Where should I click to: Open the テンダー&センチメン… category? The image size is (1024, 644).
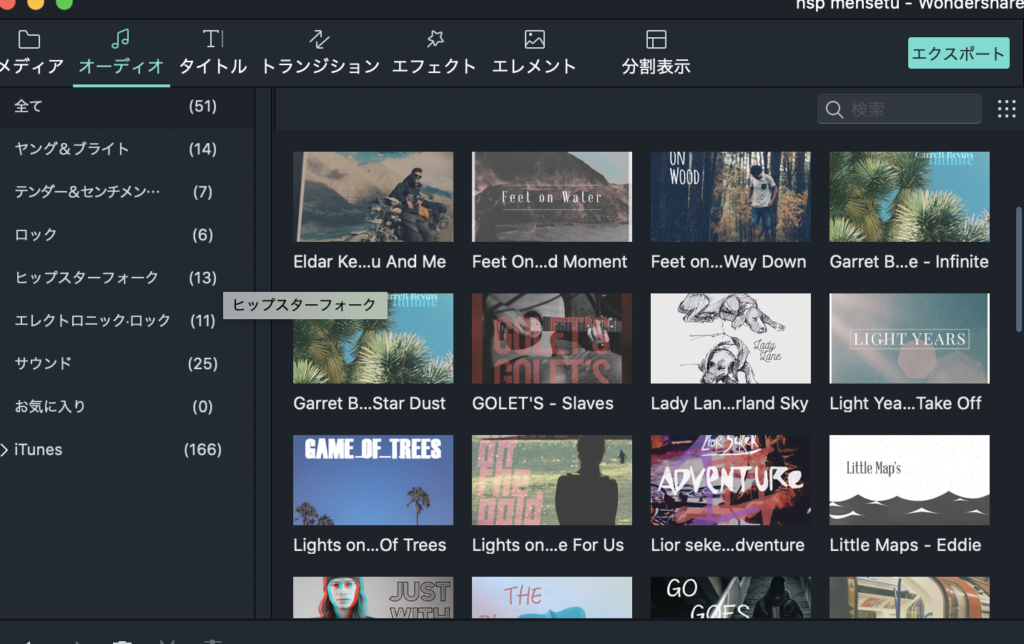point(127,192)
